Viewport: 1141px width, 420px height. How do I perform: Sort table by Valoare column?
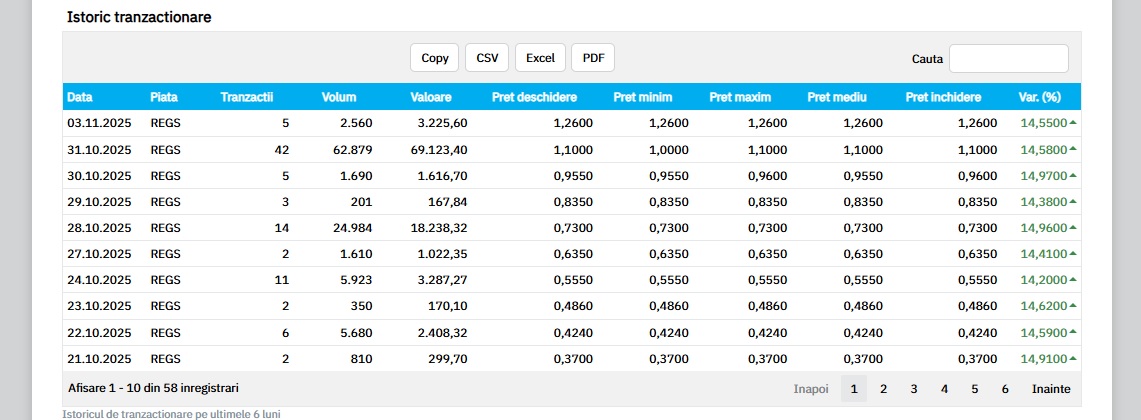(x=431, y=97)
